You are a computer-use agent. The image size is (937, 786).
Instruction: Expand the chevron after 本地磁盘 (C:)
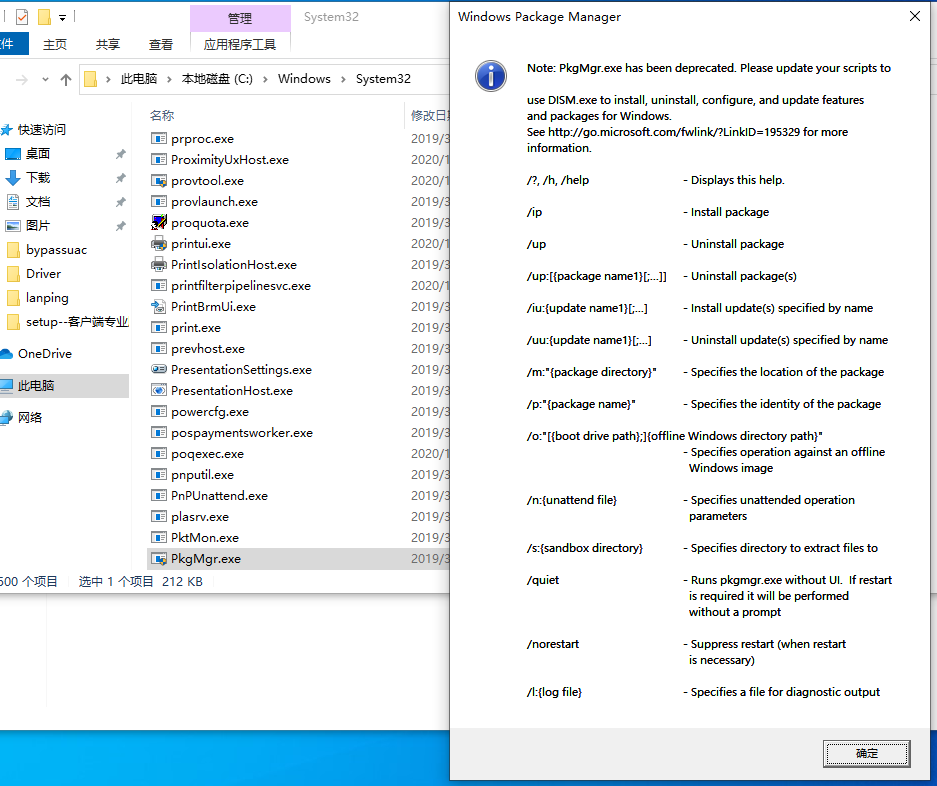(x=265, y=79)
